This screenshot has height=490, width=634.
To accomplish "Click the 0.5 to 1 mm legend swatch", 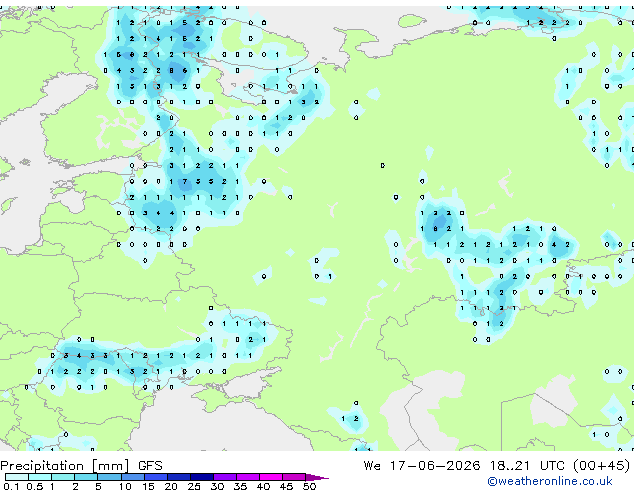I will 40,477.
